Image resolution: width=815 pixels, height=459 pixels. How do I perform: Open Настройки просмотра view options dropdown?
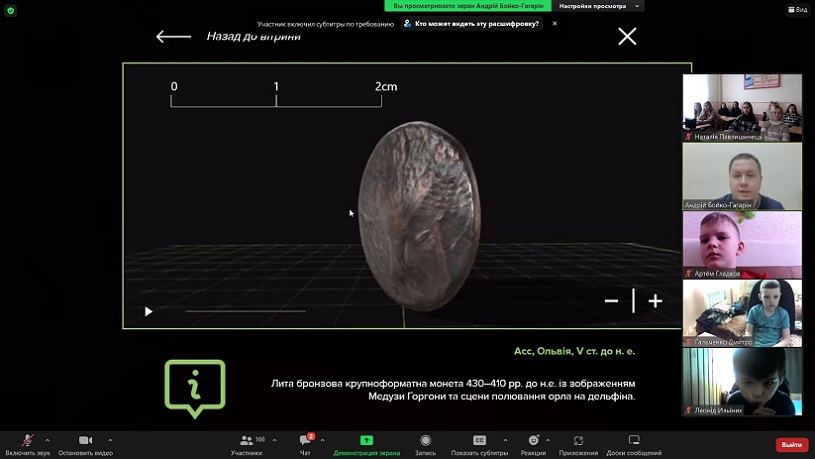coord(598,6)
